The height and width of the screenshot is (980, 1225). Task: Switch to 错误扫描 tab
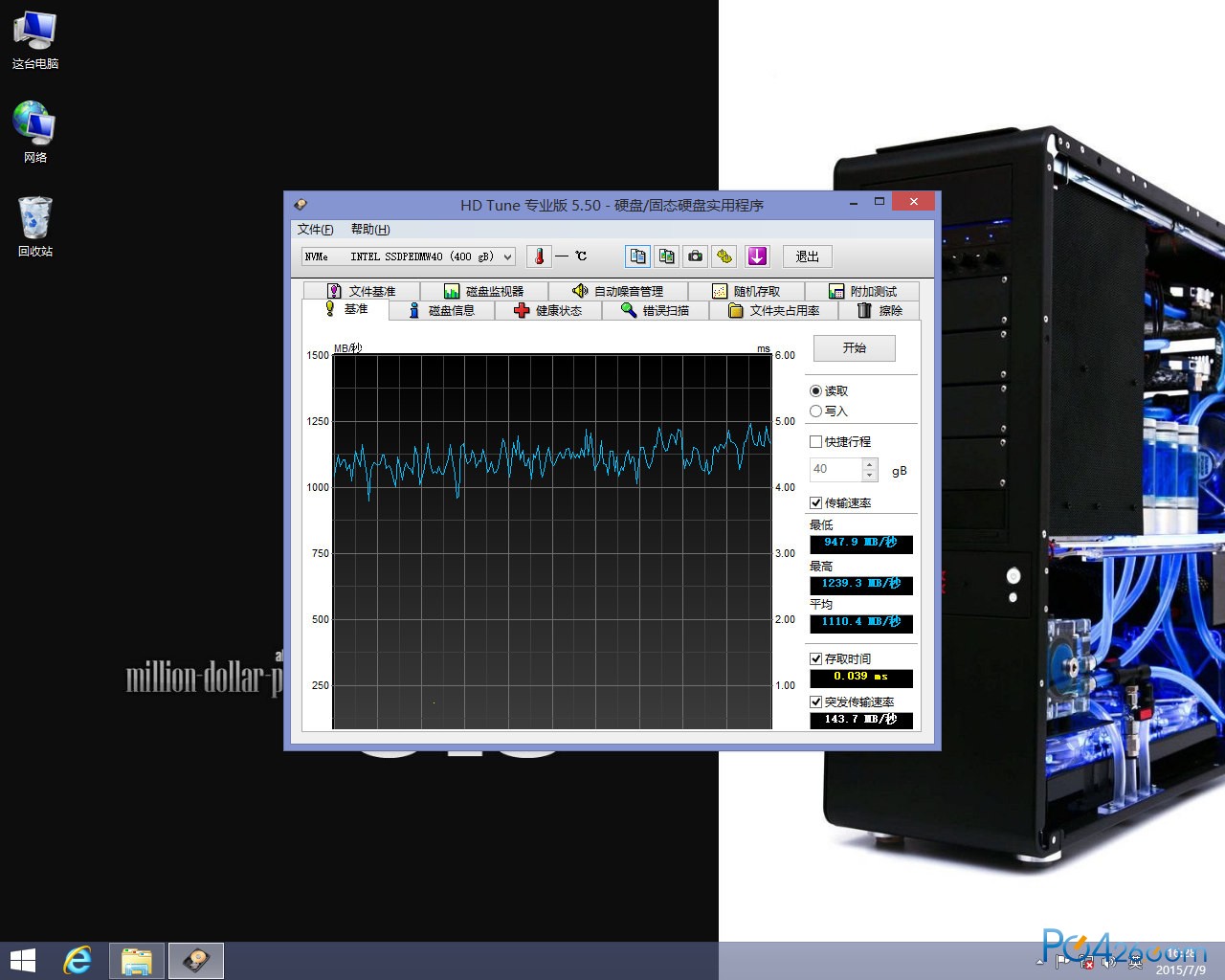(655, 310)
